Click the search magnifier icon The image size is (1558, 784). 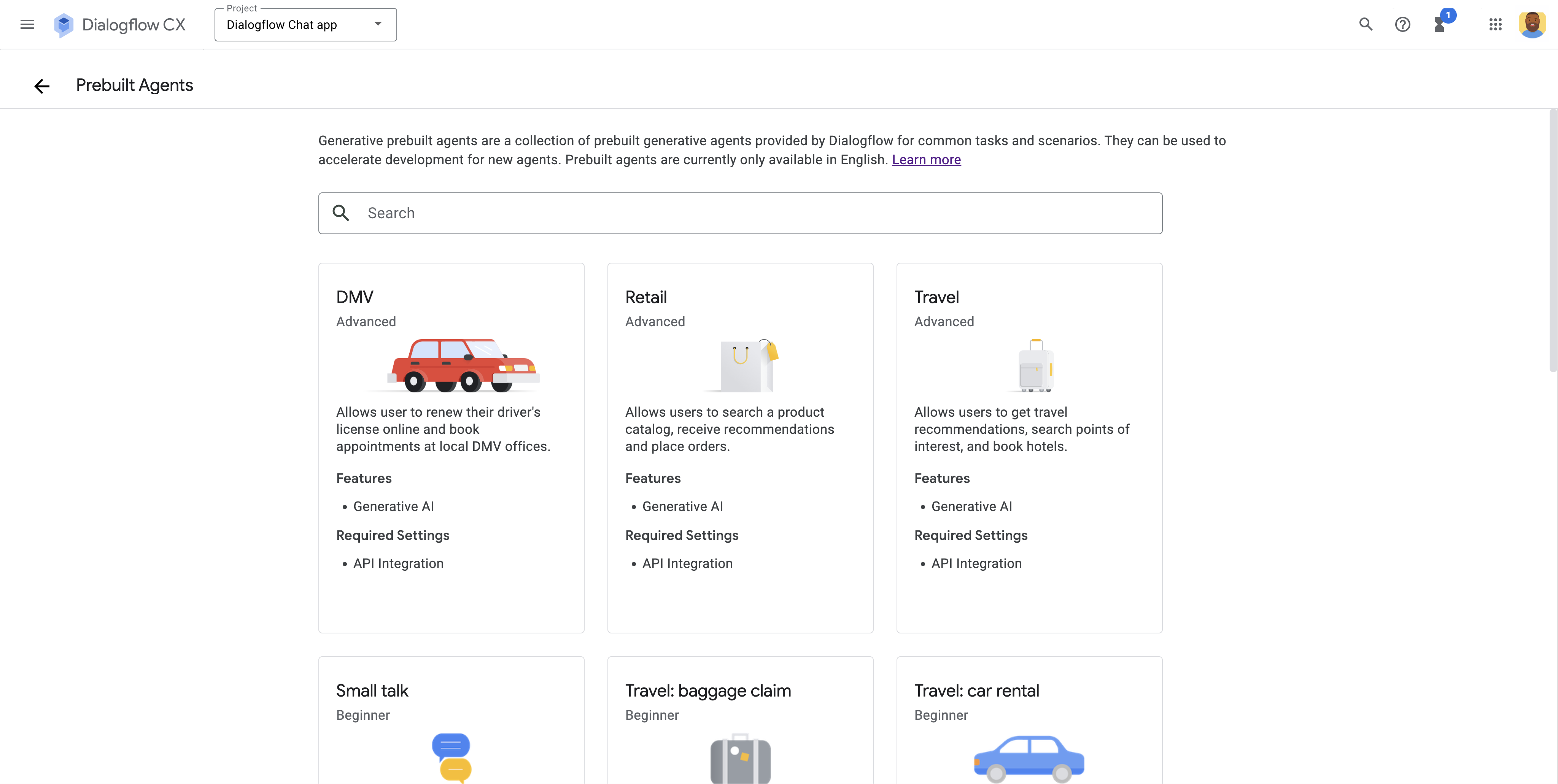point(340,212)
